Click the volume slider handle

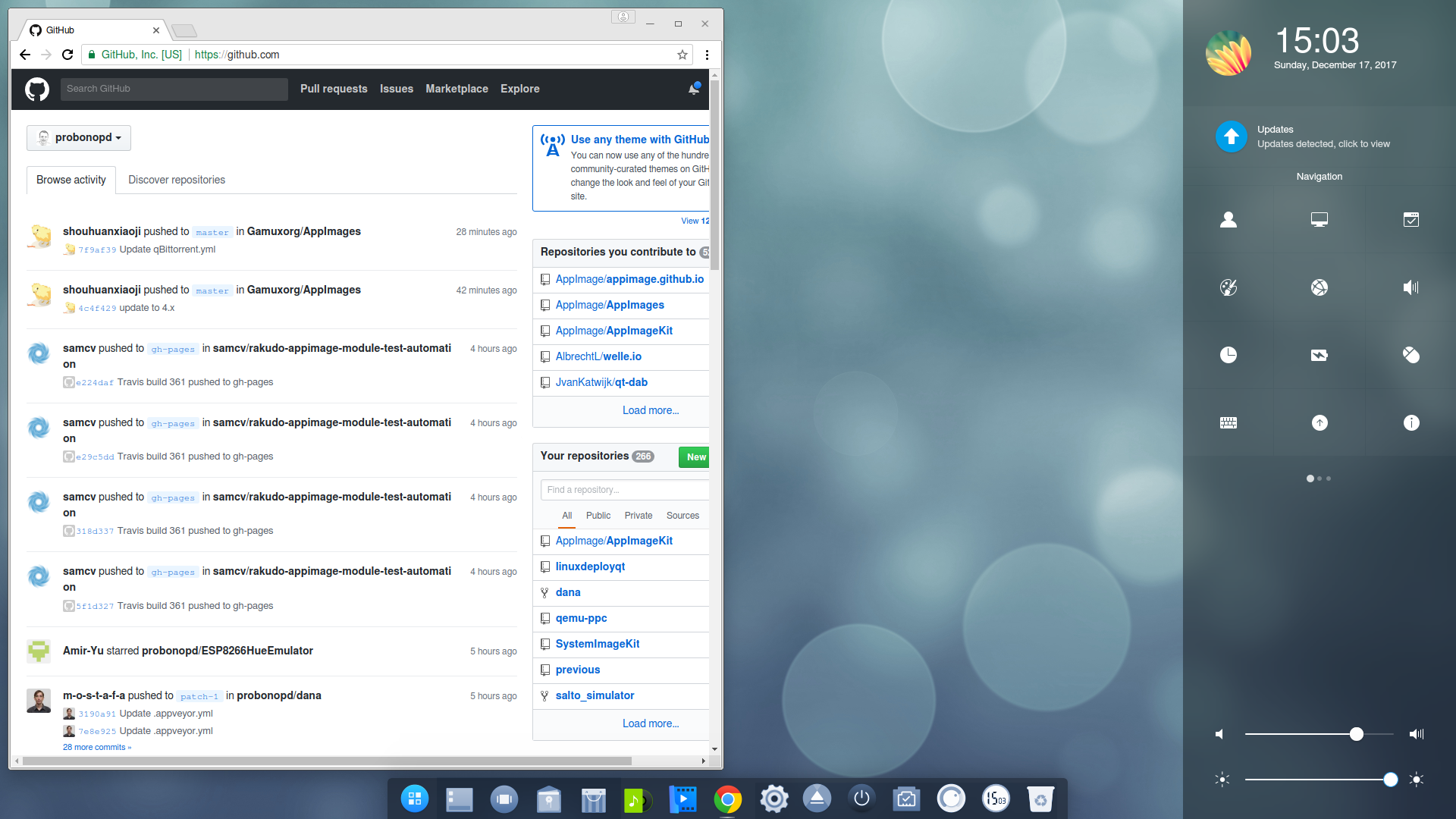pyautogui.click(x=1357, y=734)
